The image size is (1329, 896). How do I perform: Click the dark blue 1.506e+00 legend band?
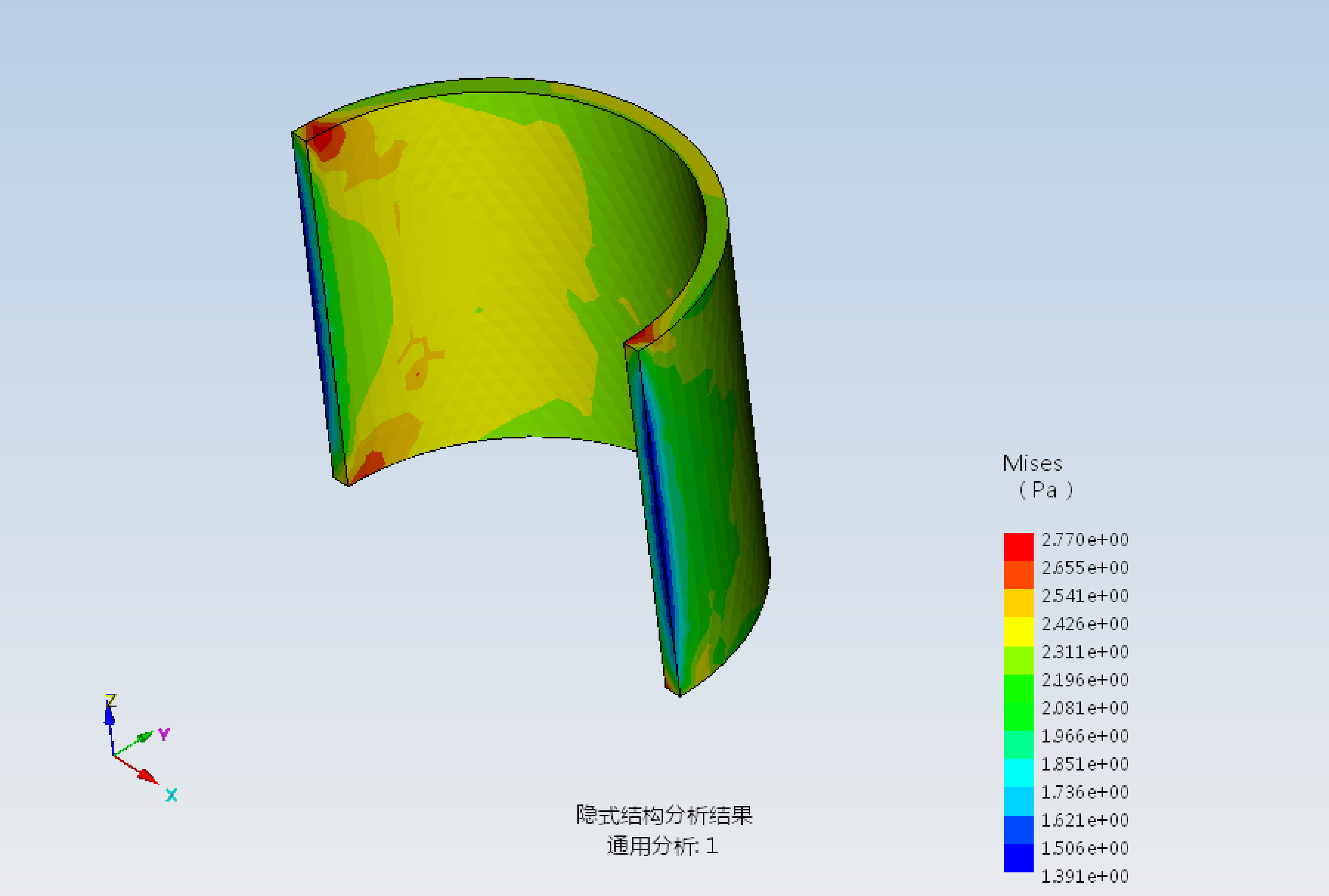pyautogui.click(x=1018, y=858)
